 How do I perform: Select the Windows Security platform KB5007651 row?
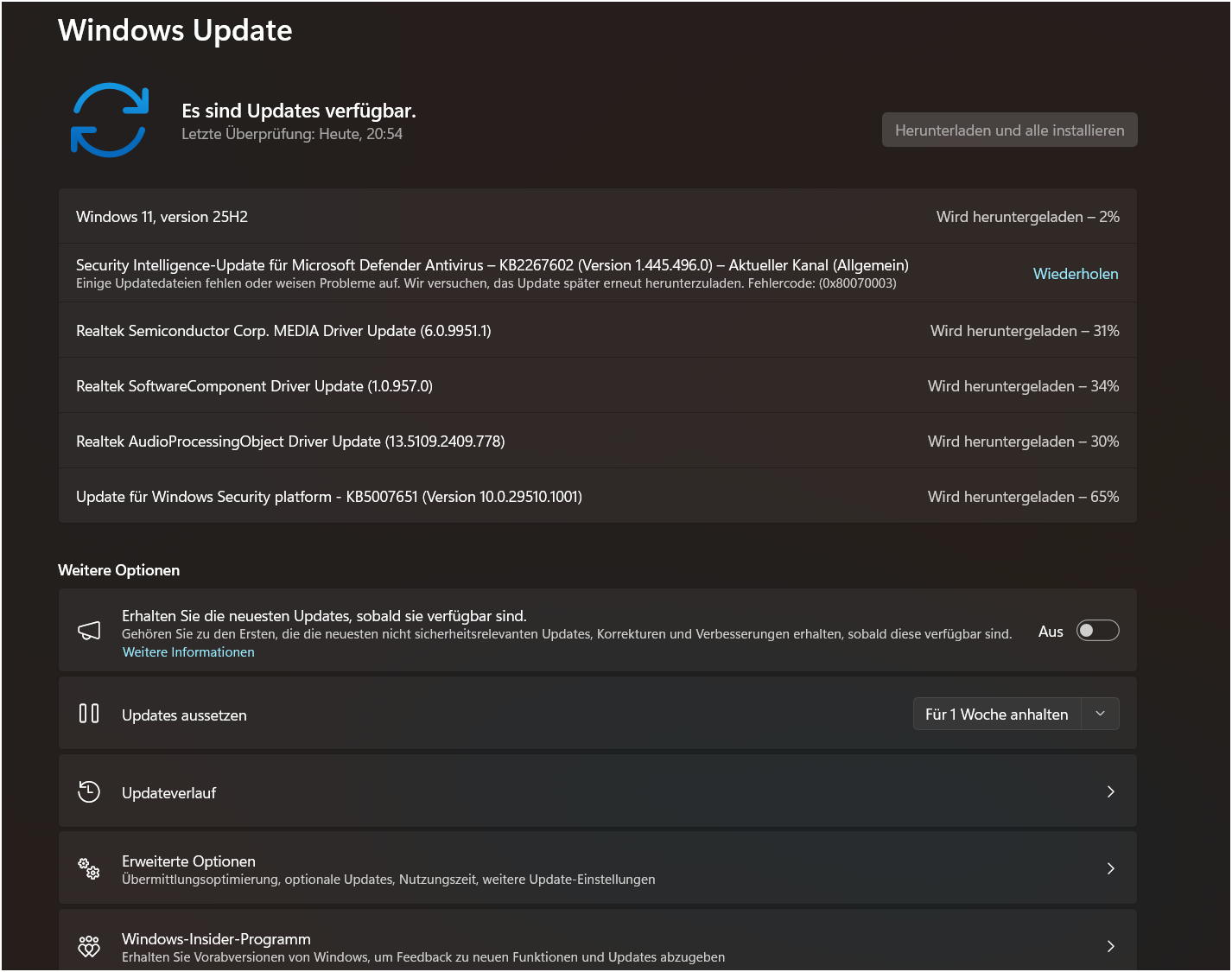328,497
